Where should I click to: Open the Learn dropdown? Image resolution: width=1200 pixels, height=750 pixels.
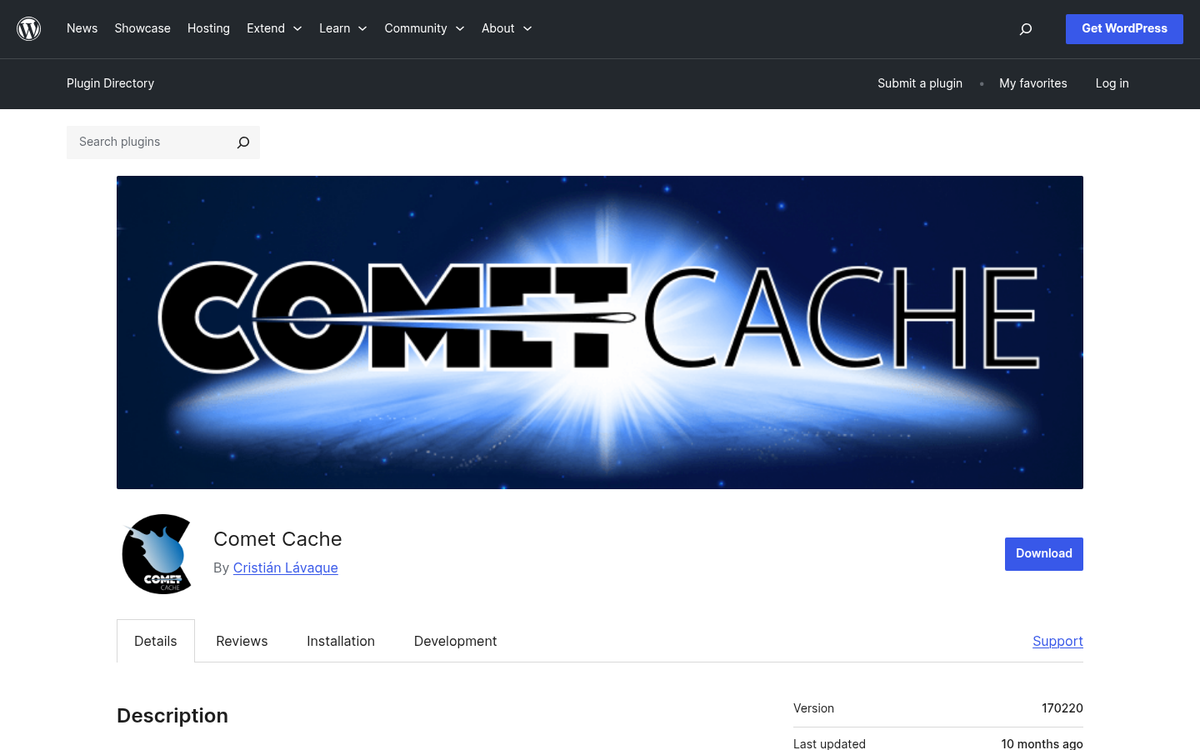pos(342,28)
